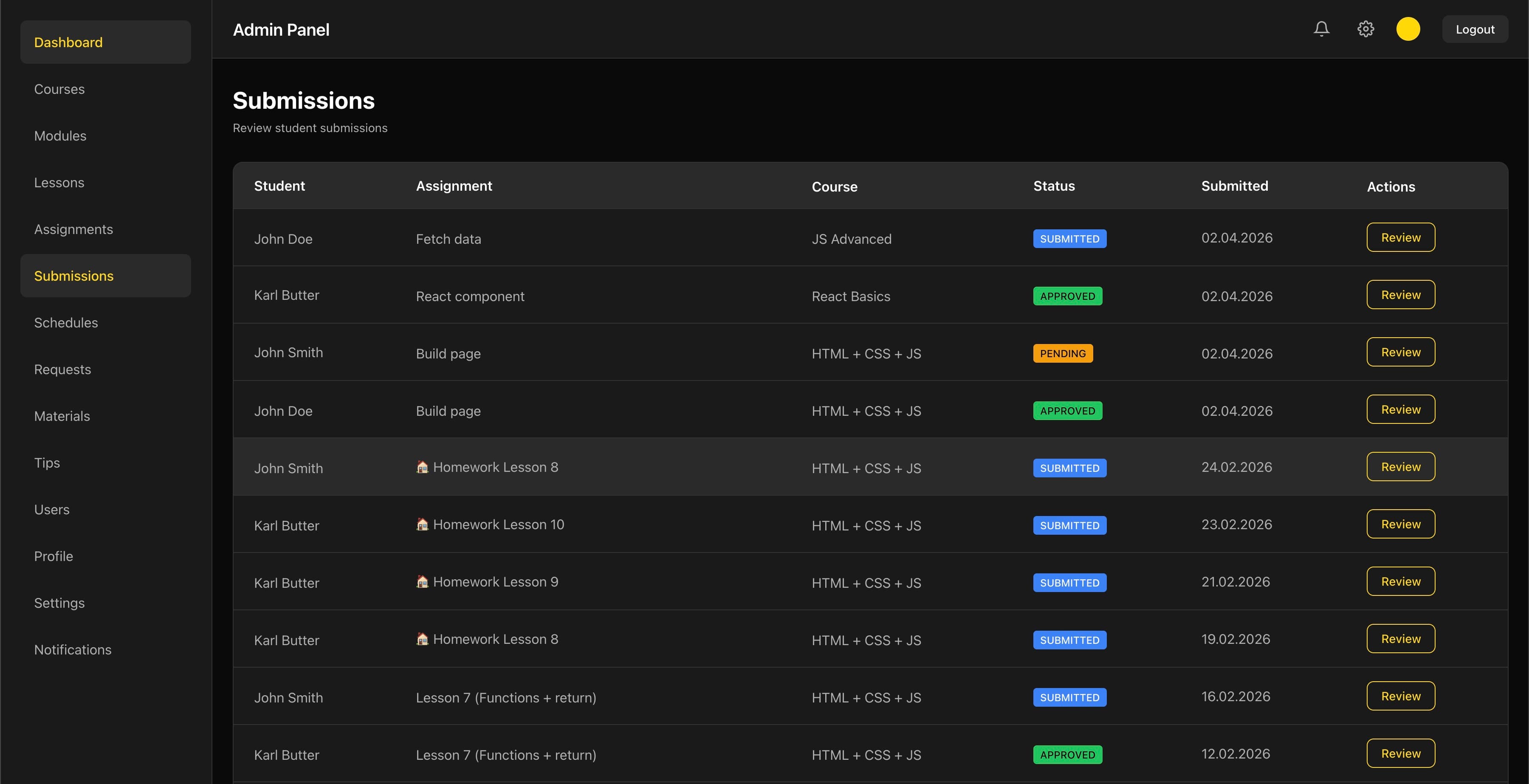Open the Notifications page
Viewport: 1529px width, 784px height.
(x=72, y=649)
